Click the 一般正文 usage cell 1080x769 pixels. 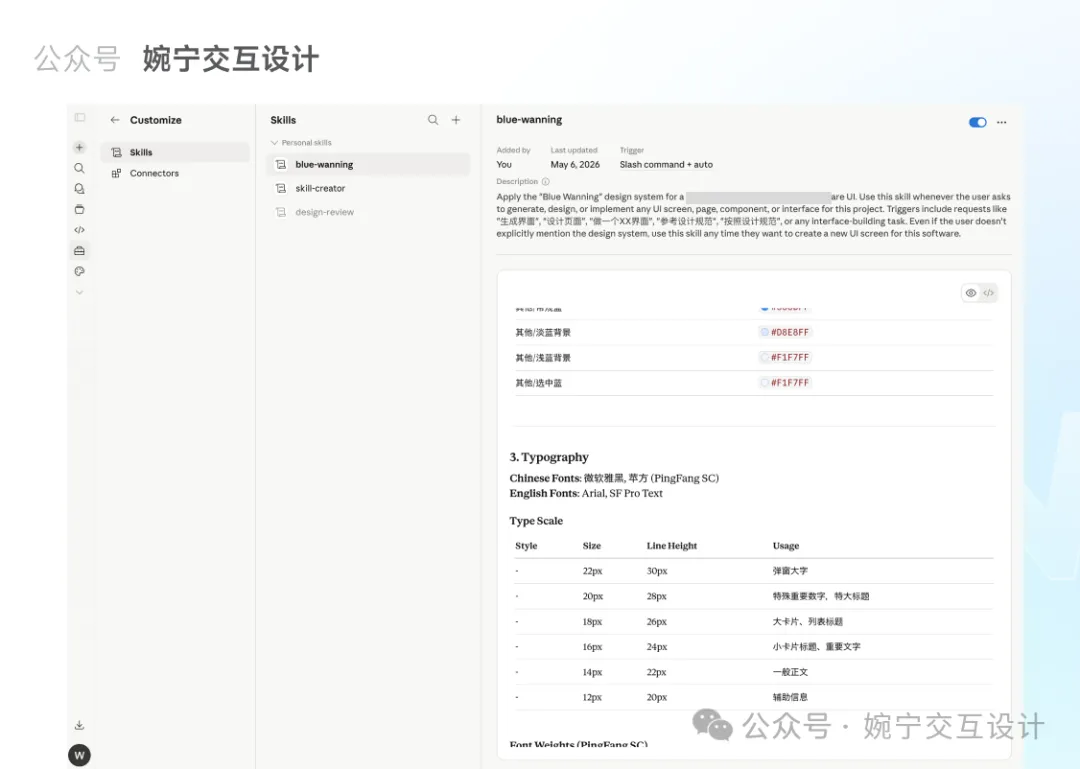click(x=790, y=672)
